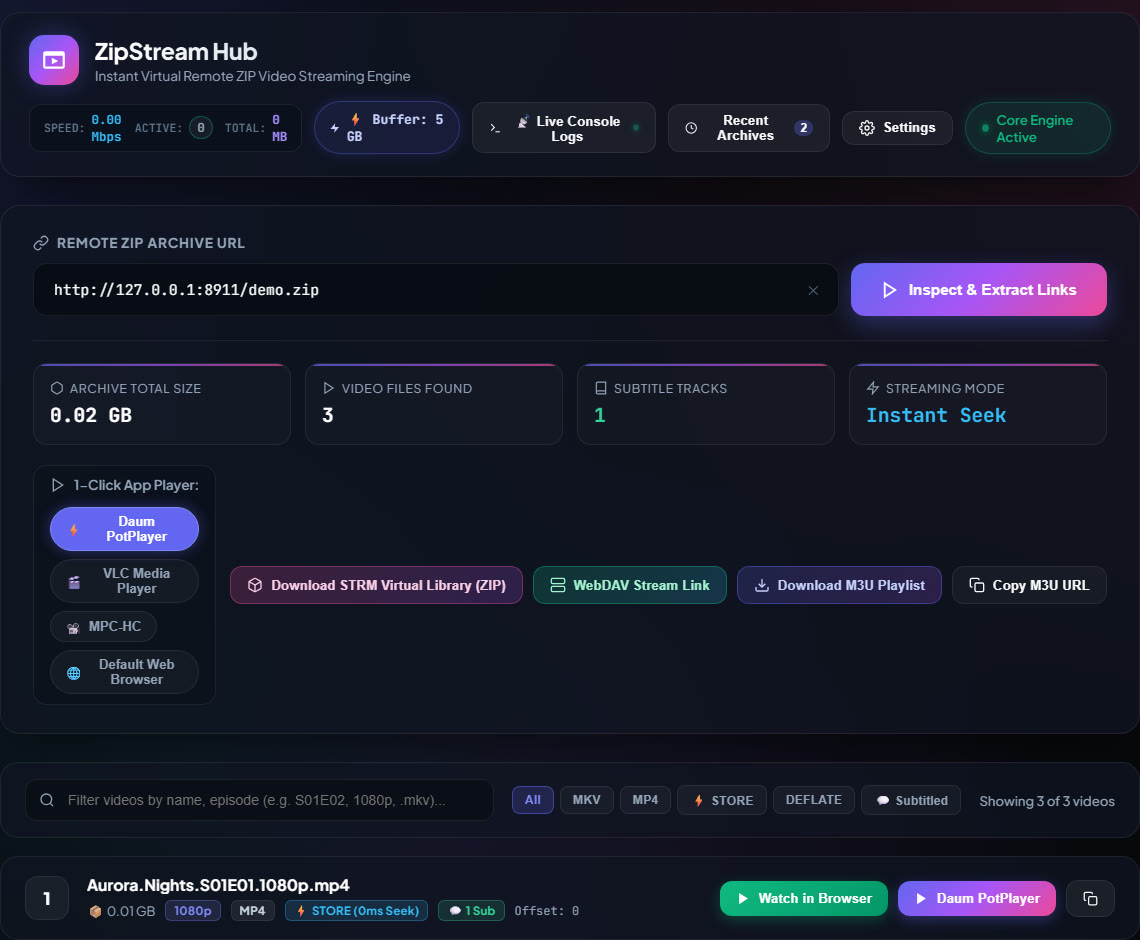Click the lightning icon in Daum PotPlayer option
This screenshot has height=940, width=1140.
click(73, 530)
